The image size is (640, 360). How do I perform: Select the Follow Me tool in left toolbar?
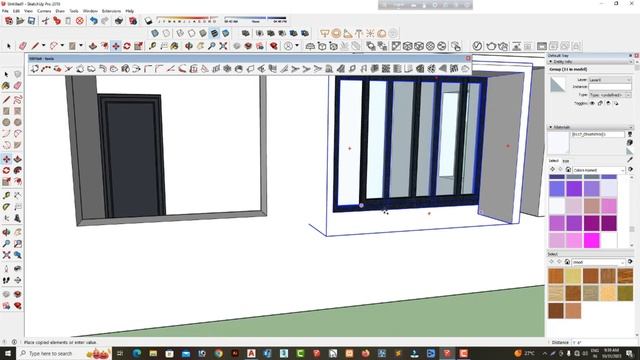coord(18,171)
